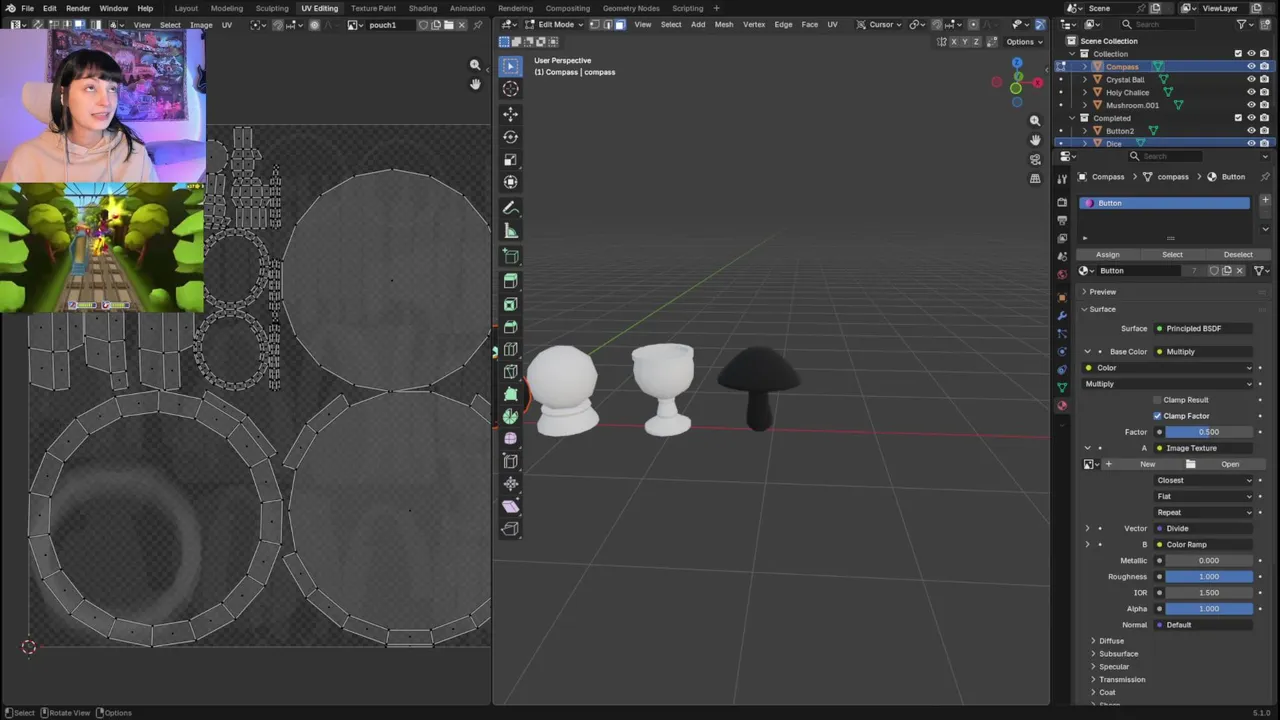Select the Select Box tool in 3D viewport
Screen dimensions: 1280x720
(x=510, y=66)
